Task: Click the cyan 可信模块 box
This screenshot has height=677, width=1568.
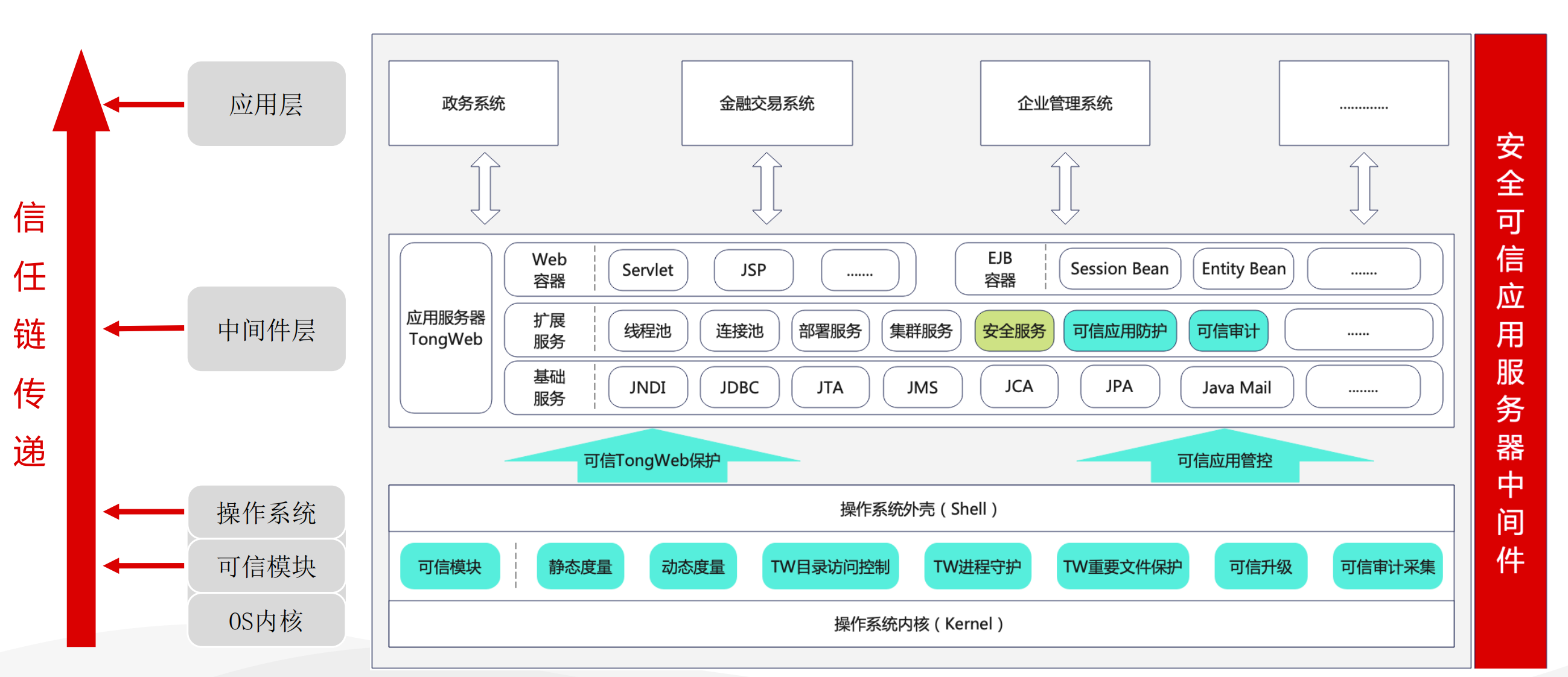Action: 450,566
